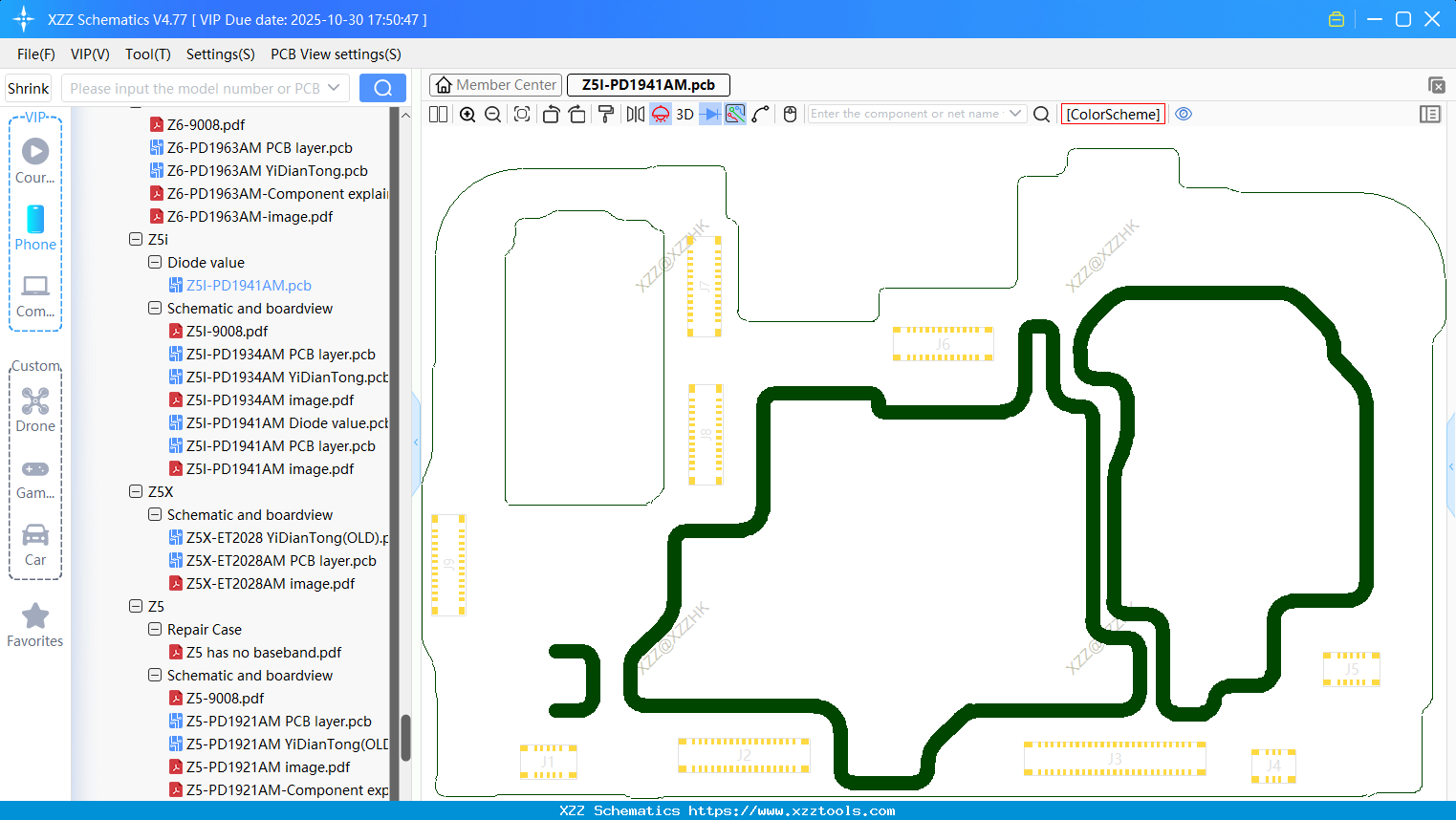1456x820 pixels.
Task: Click the mouse settings icon
Action: pyautogui.click(x=790, y=115)
